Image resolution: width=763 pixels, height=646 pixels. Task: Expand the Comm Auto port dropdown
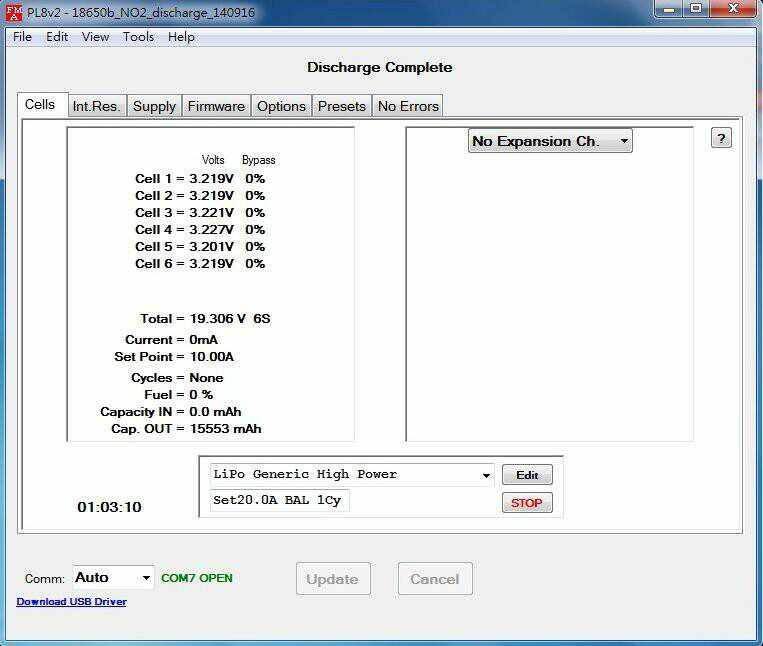tap(113, 577)
